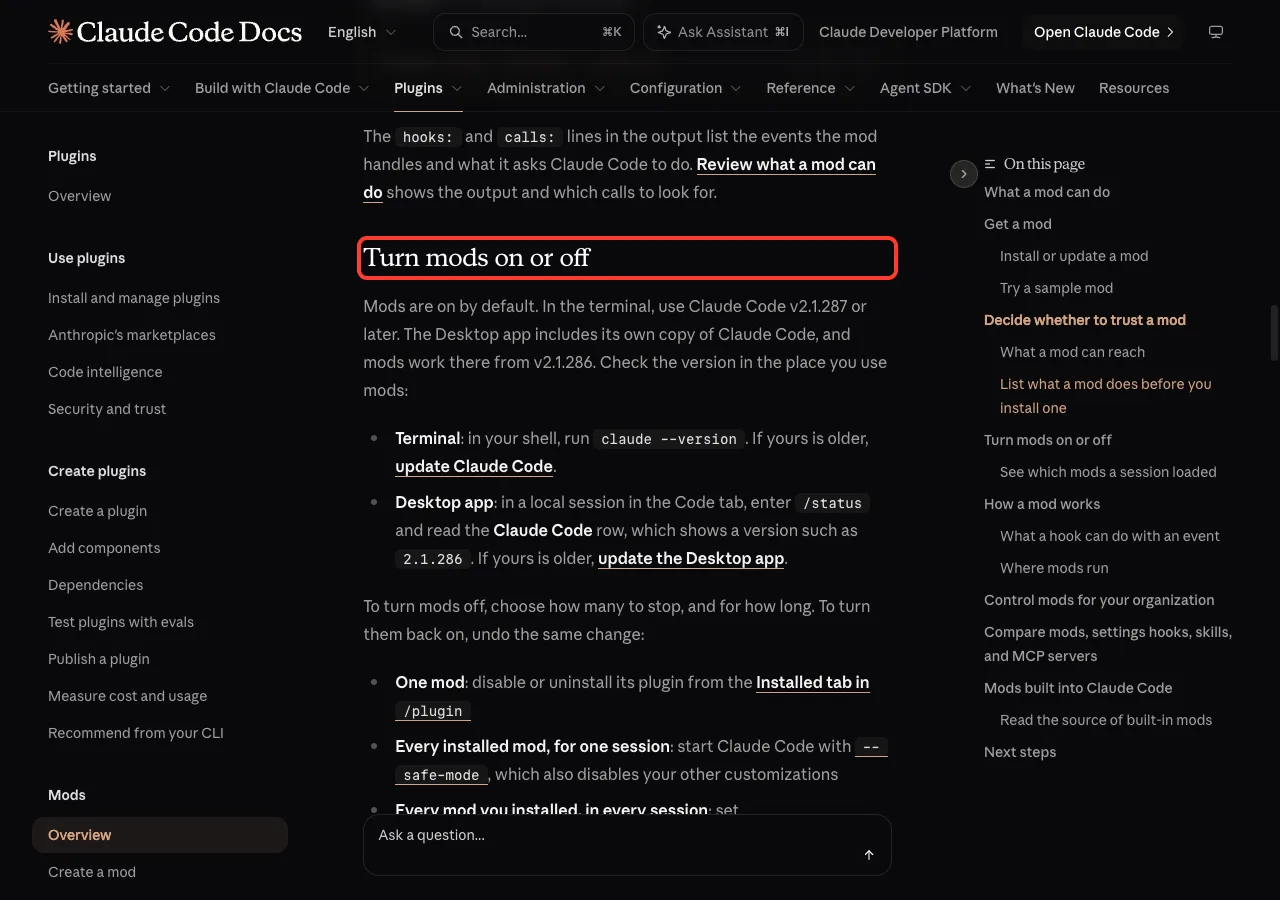This screenshot has width=1280, height=900.
Task: Open Anthropic's marketplaces sidebar page
Action: tap(132, 335)
